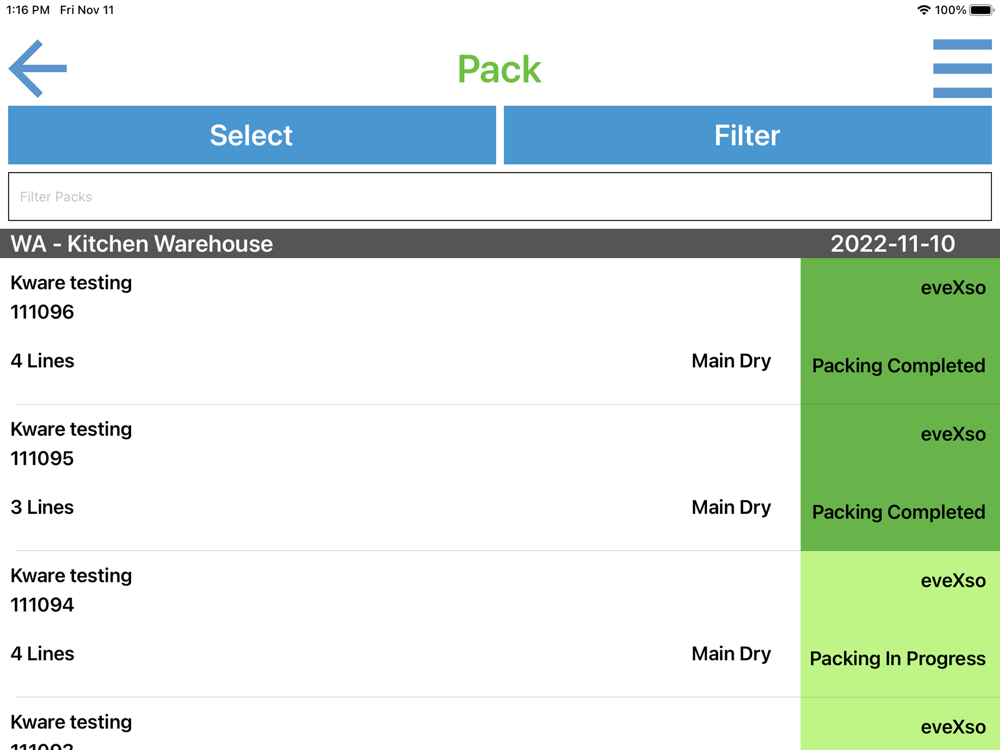This screenshot has width=1000, height=750.
Task: Tap Main Dry on order 111094
Action: [x=731, y=654]
